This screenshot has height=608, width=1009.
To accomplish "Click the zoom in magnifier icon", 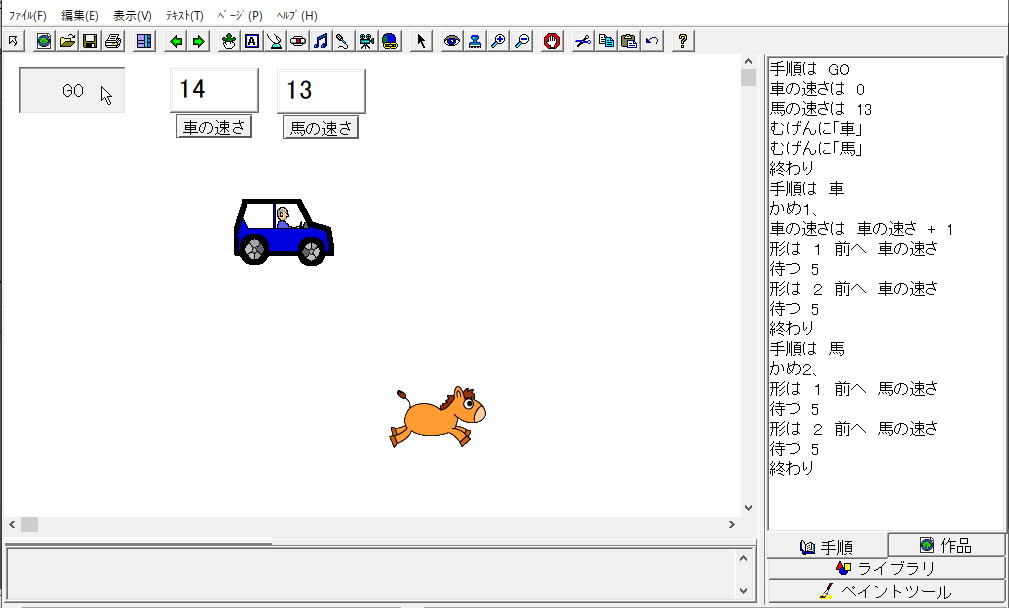I will click(x=498, y=41).
